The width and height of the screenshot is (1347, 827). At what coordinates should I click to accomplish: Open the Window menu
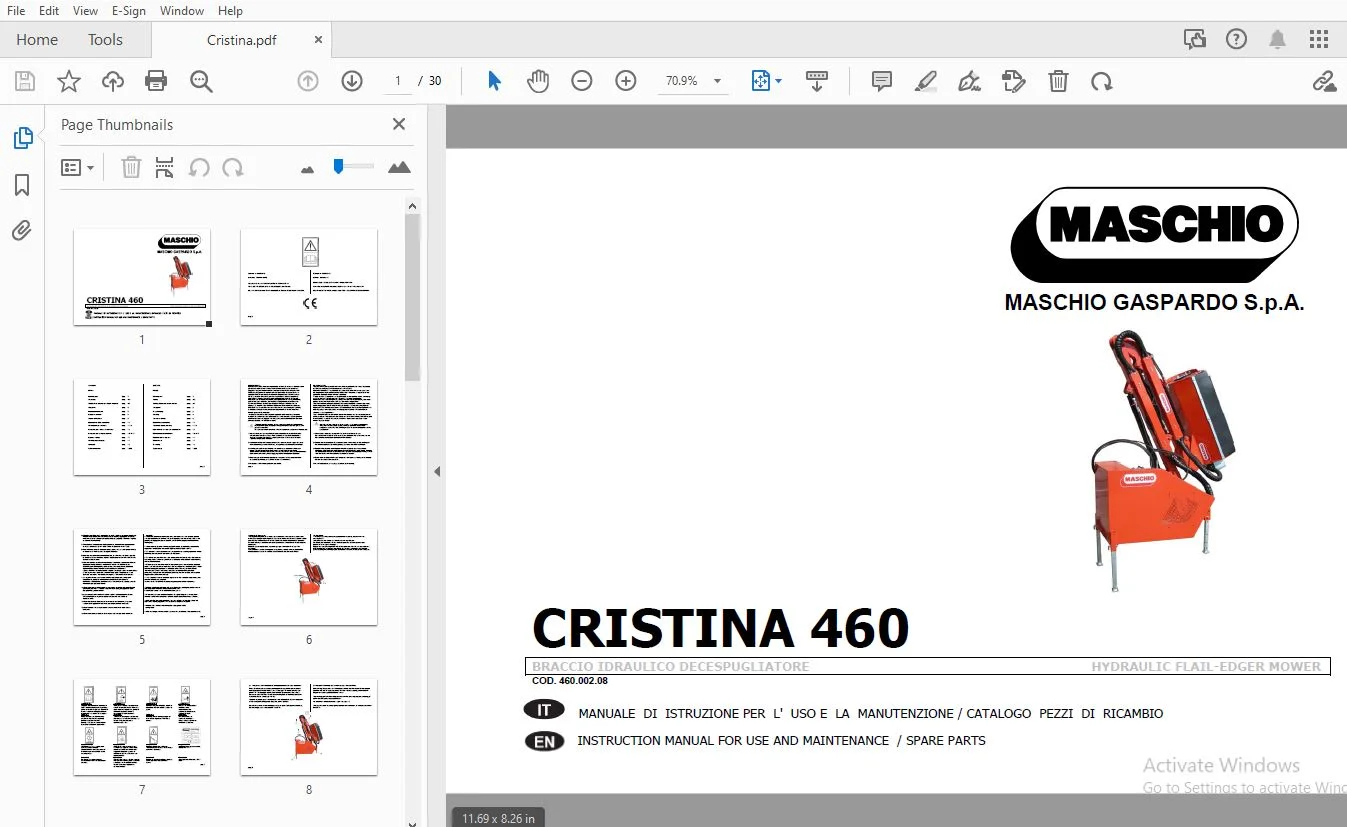[182, 11]
